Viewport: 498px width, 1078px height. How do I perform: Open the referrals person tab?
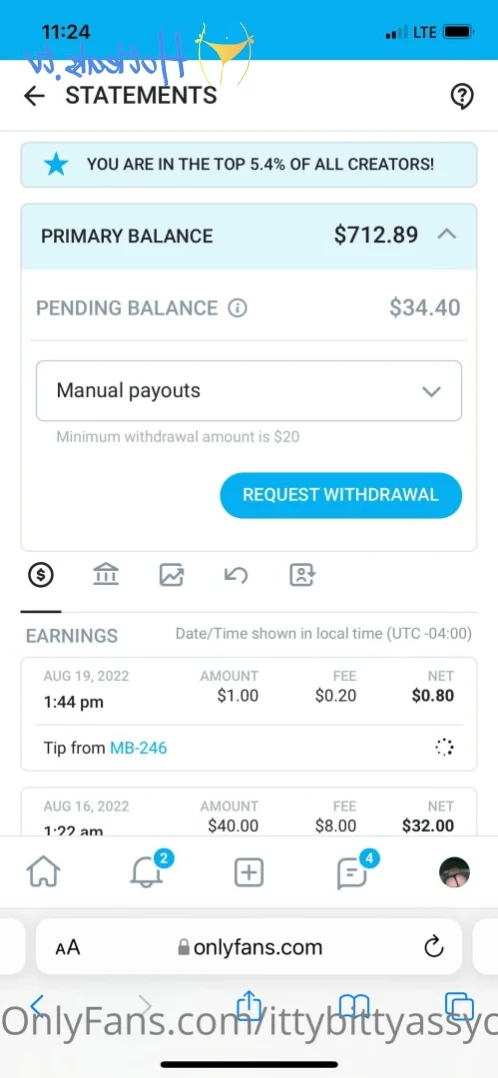tap(302, 575)
